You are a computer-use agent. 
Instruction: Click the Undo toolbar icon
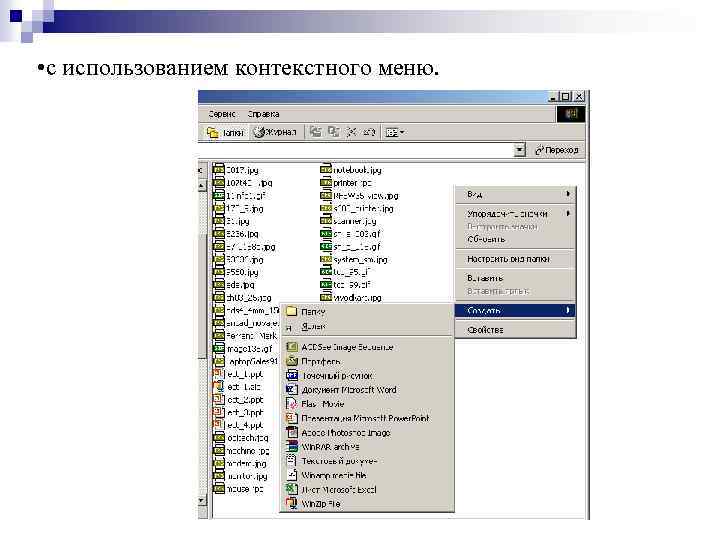pos(369,132)
